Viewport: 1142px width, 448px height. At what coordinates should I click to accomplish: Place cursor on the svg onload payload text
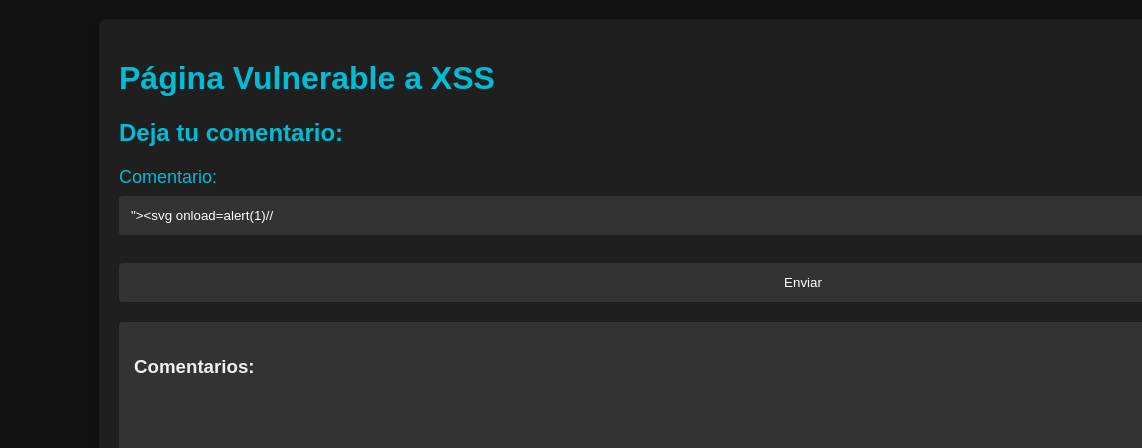pyautogui.click(x=201, y=215)
